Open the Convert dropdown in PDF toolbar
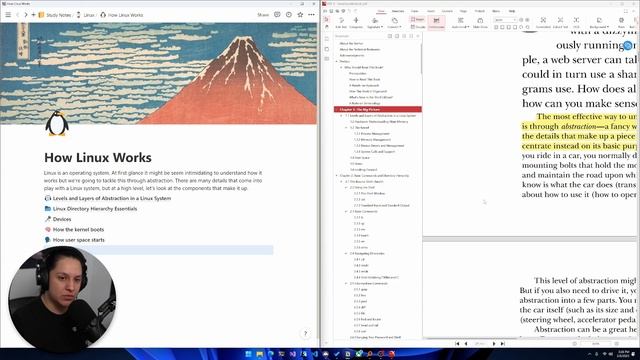Image resolution: width=640 pixels, height=360 pixels. coord(394,22)
